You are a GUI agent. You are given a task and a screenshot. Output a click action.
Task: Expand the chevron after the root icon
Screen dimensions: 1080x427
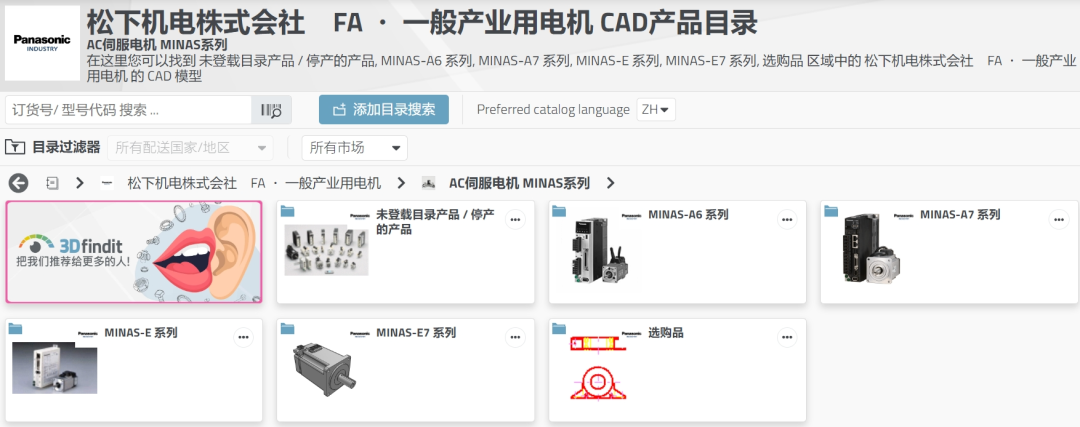tap(80, 183)
